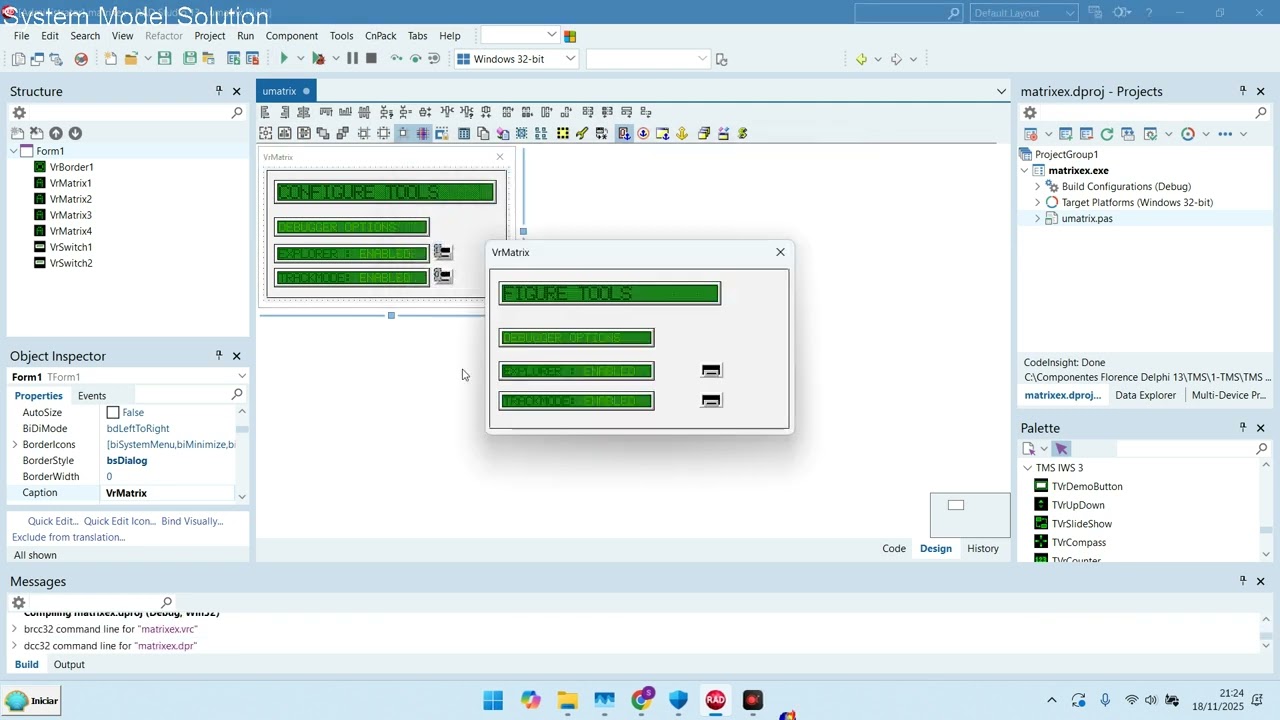Pin the Structure panel
This screenshot has width=1280, height=720.
218,91
